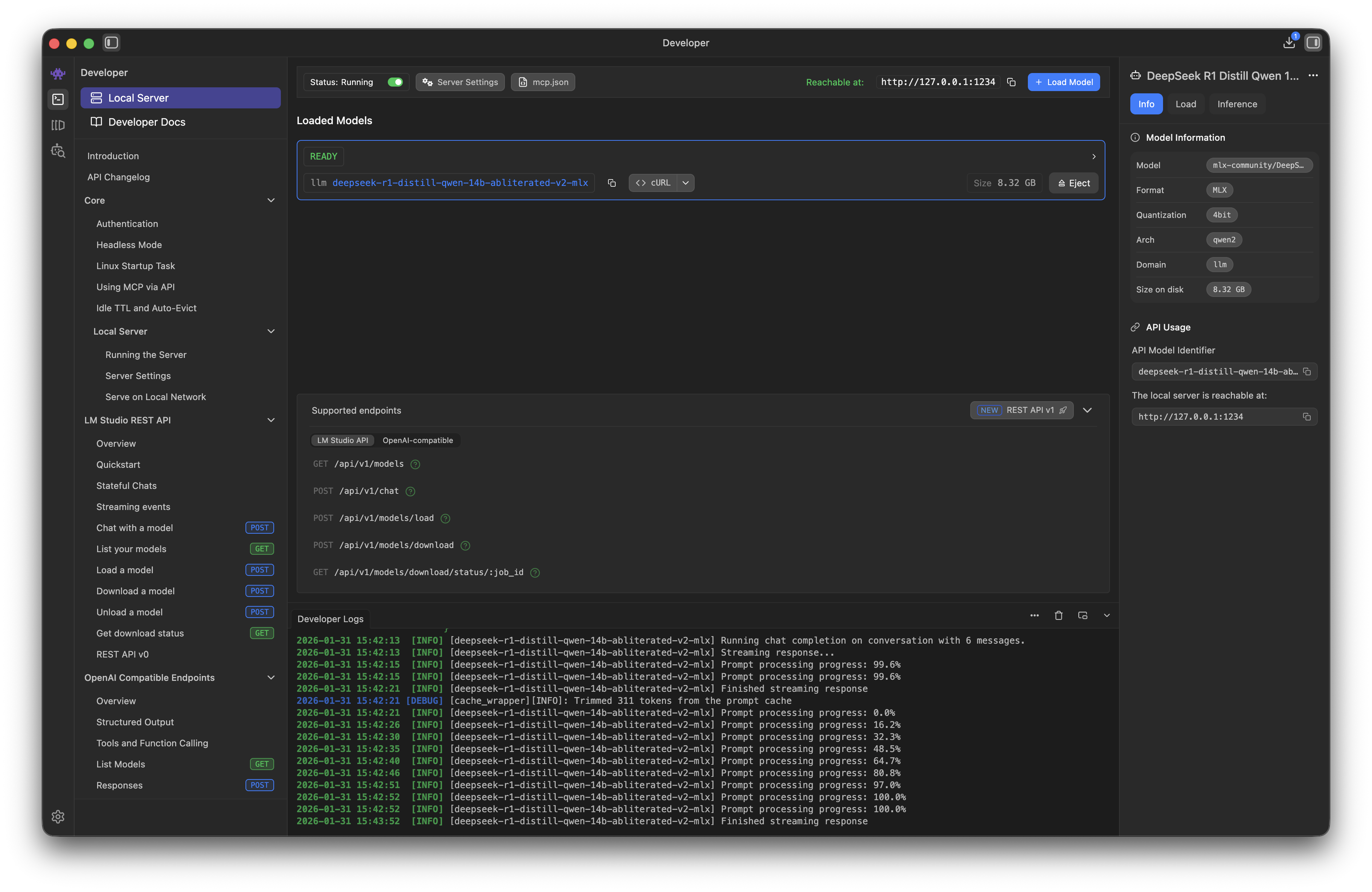
Task: Open the LM Studio home via the robot icon
Action: [x=58, y=74]
